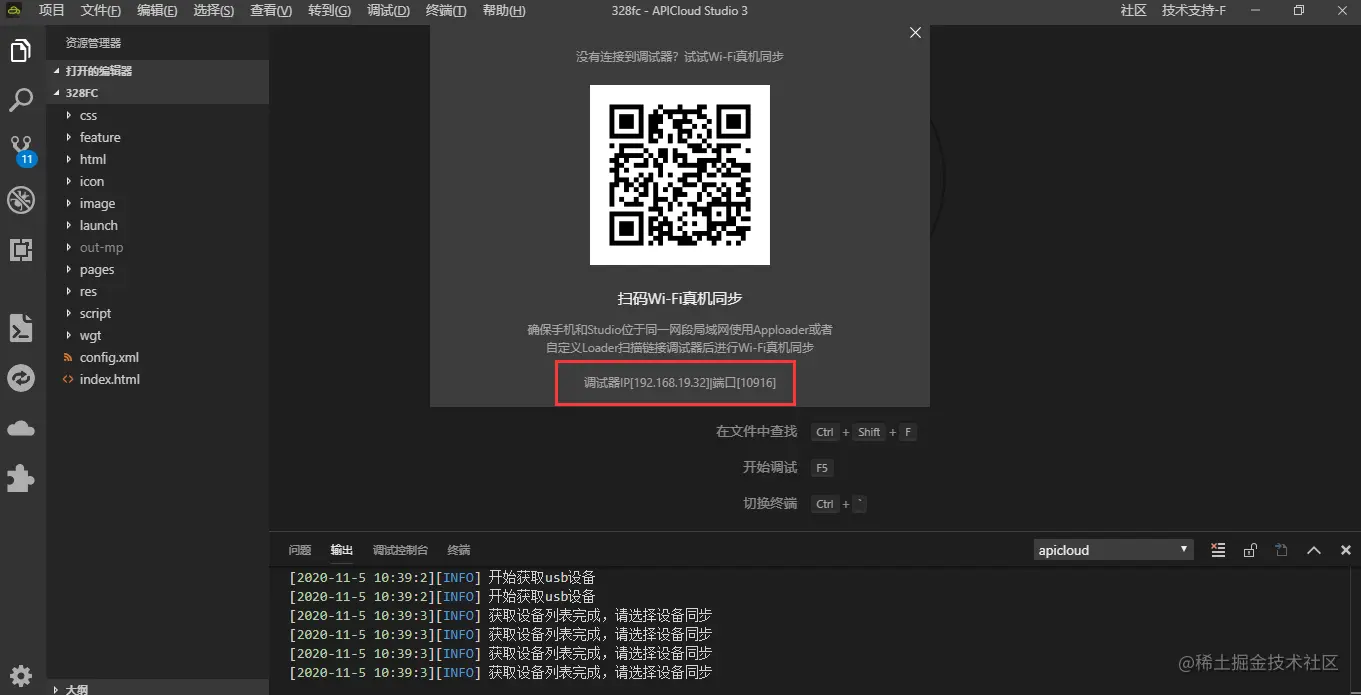Open the Extensions view in activity bar
Viewport: 1361px width, 695px height.
[x=21, y=250]
